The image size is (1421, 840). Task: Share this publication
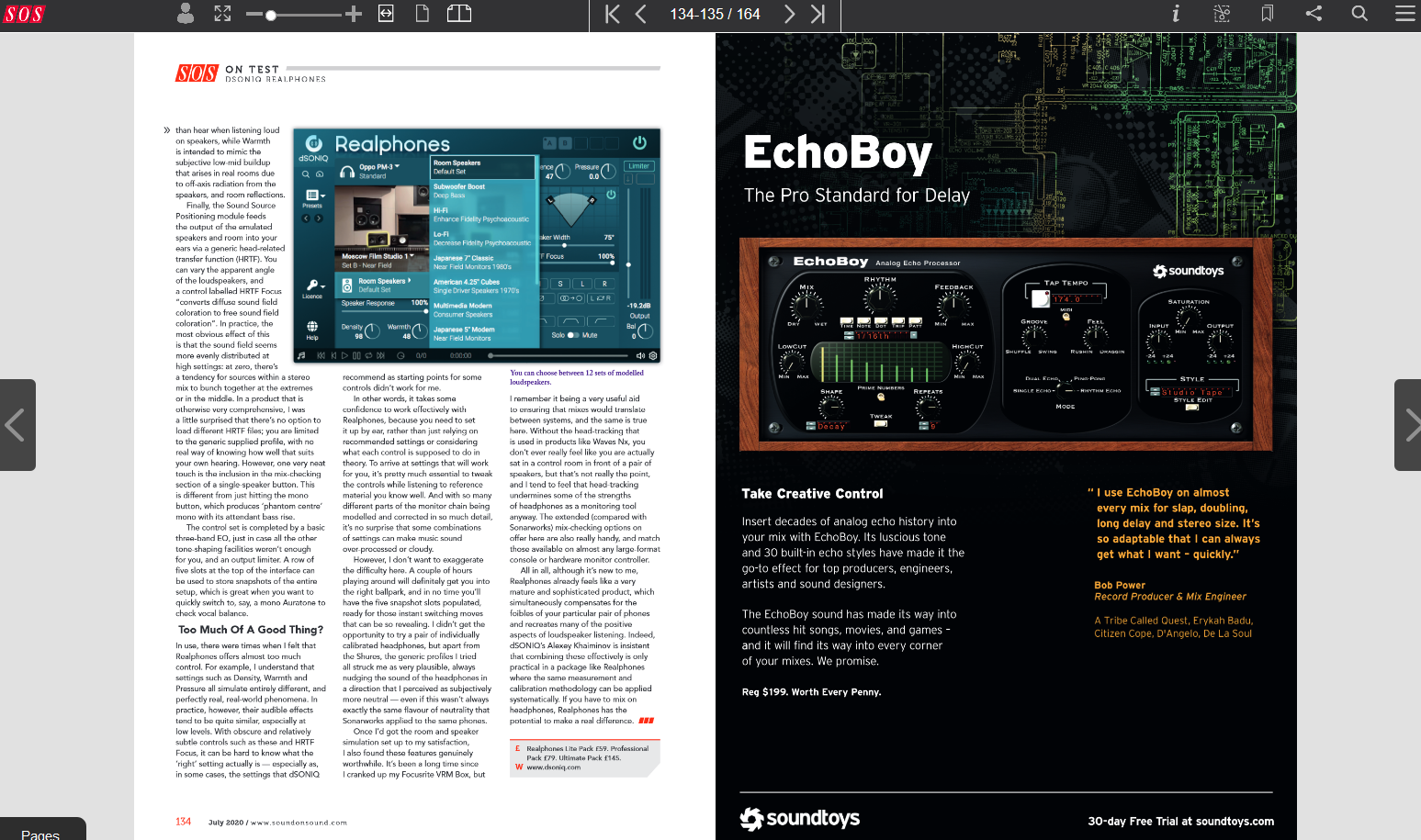(1314, 13)
